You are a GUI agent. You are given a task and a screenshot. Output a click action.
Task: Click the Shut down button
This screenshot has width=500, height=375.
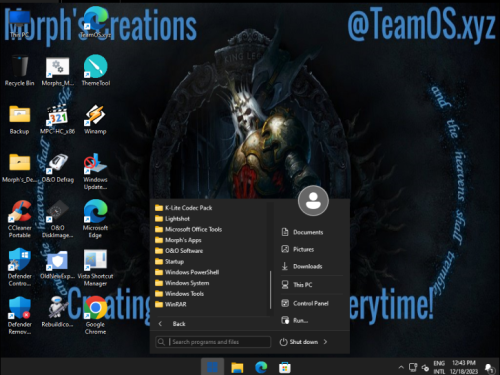299,342
